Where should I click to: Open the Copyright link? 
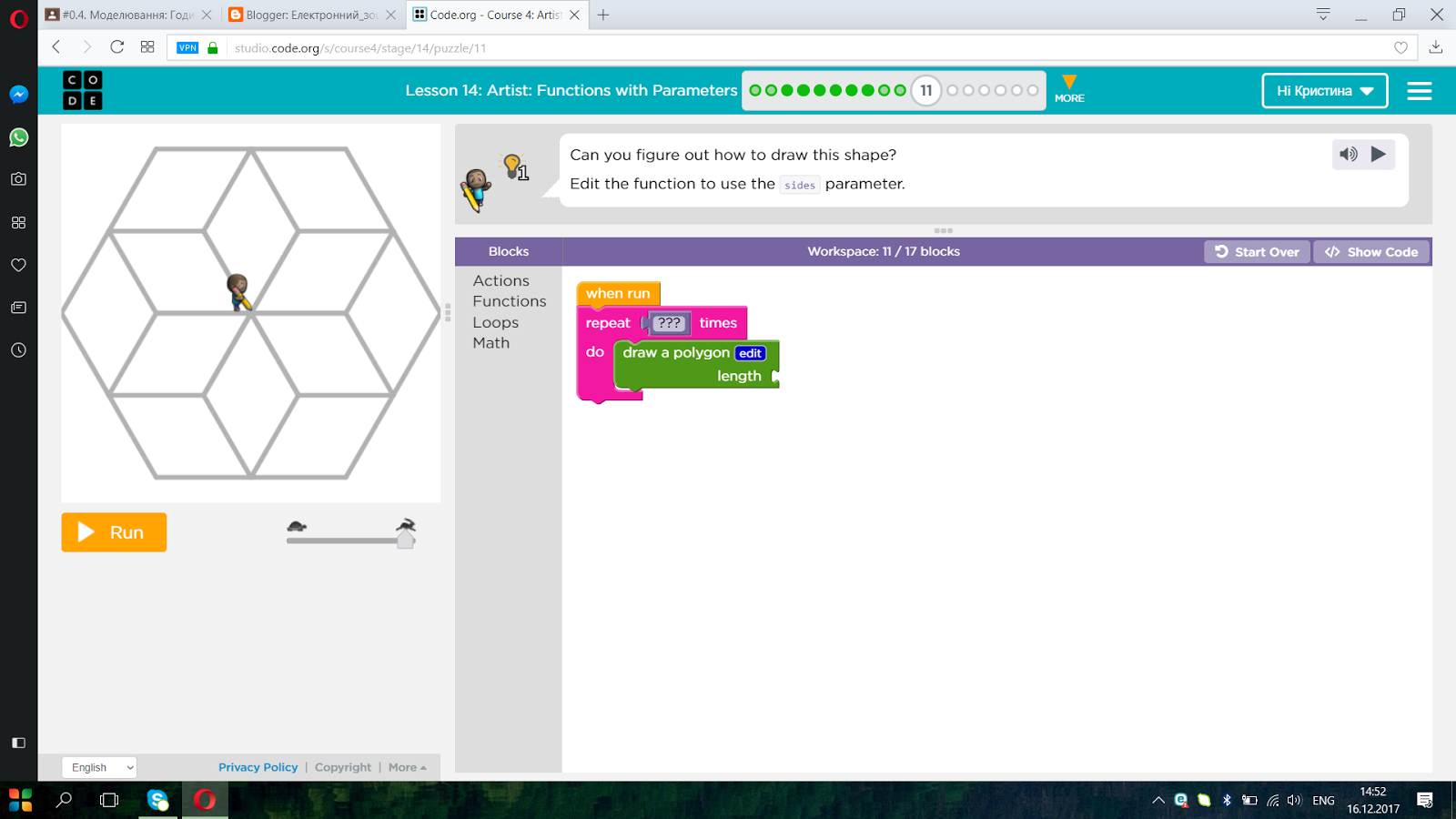343,767
